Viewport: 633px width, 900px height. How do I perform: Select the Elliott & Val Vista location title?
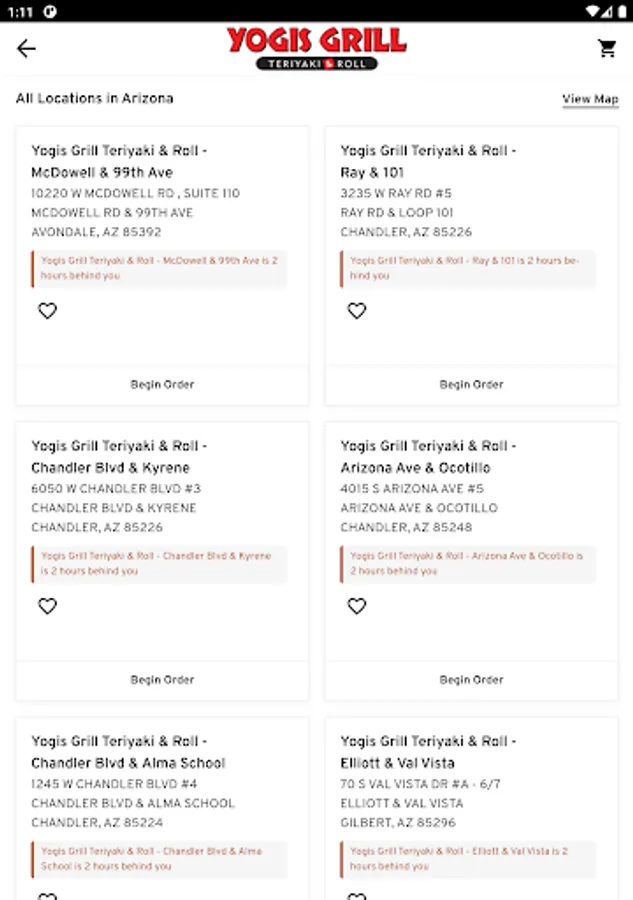[x=428, y=752]
